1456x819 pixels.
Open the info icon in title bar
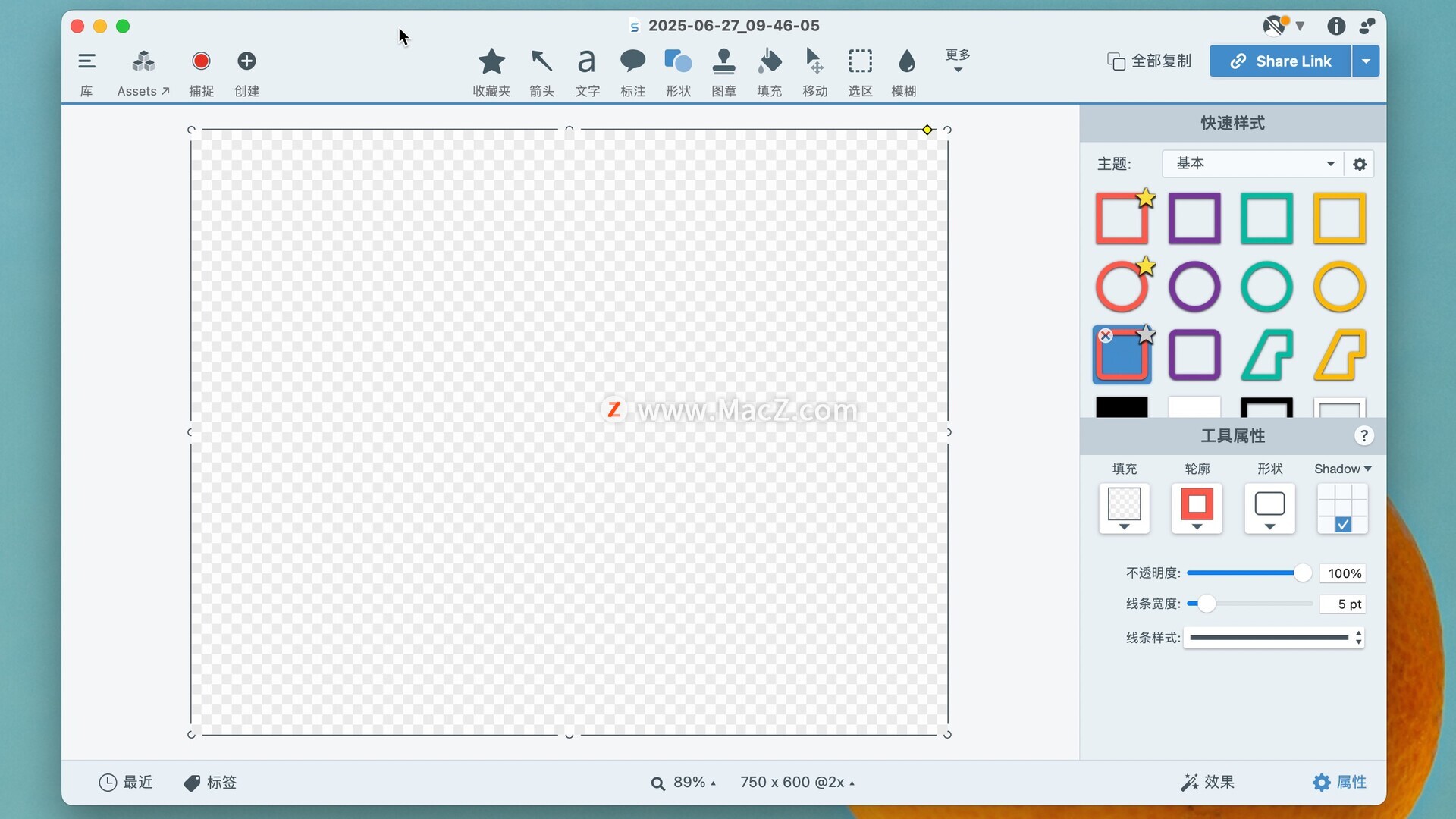point(1336,27)
